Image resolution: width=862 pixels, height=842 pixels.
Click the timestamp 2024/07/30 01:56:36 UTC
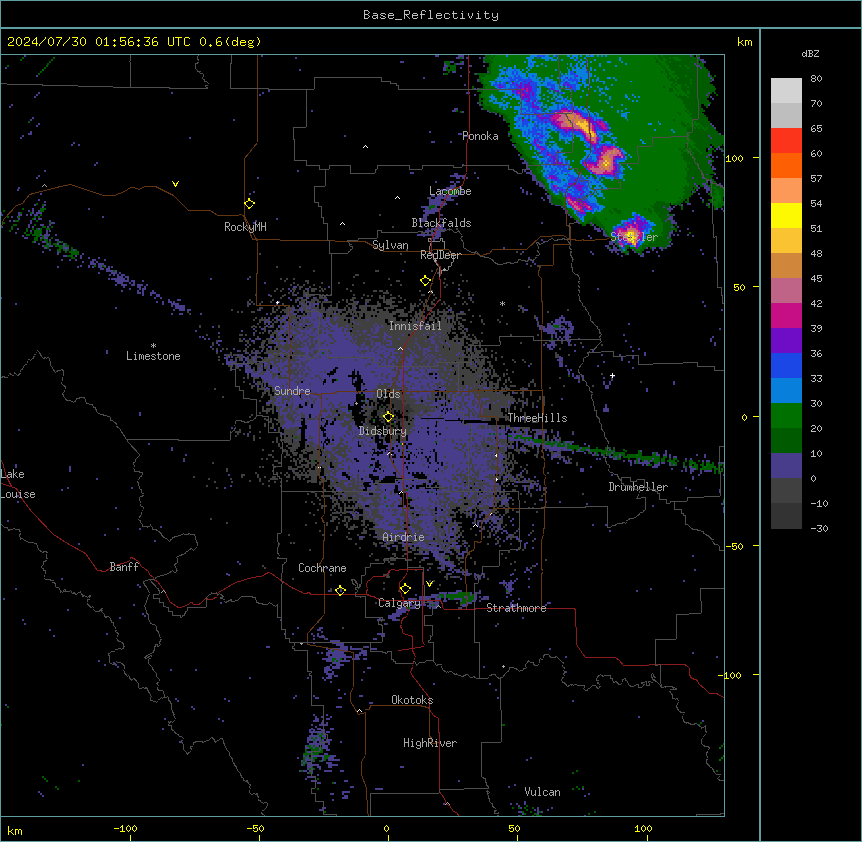click(x=99, y=42)
